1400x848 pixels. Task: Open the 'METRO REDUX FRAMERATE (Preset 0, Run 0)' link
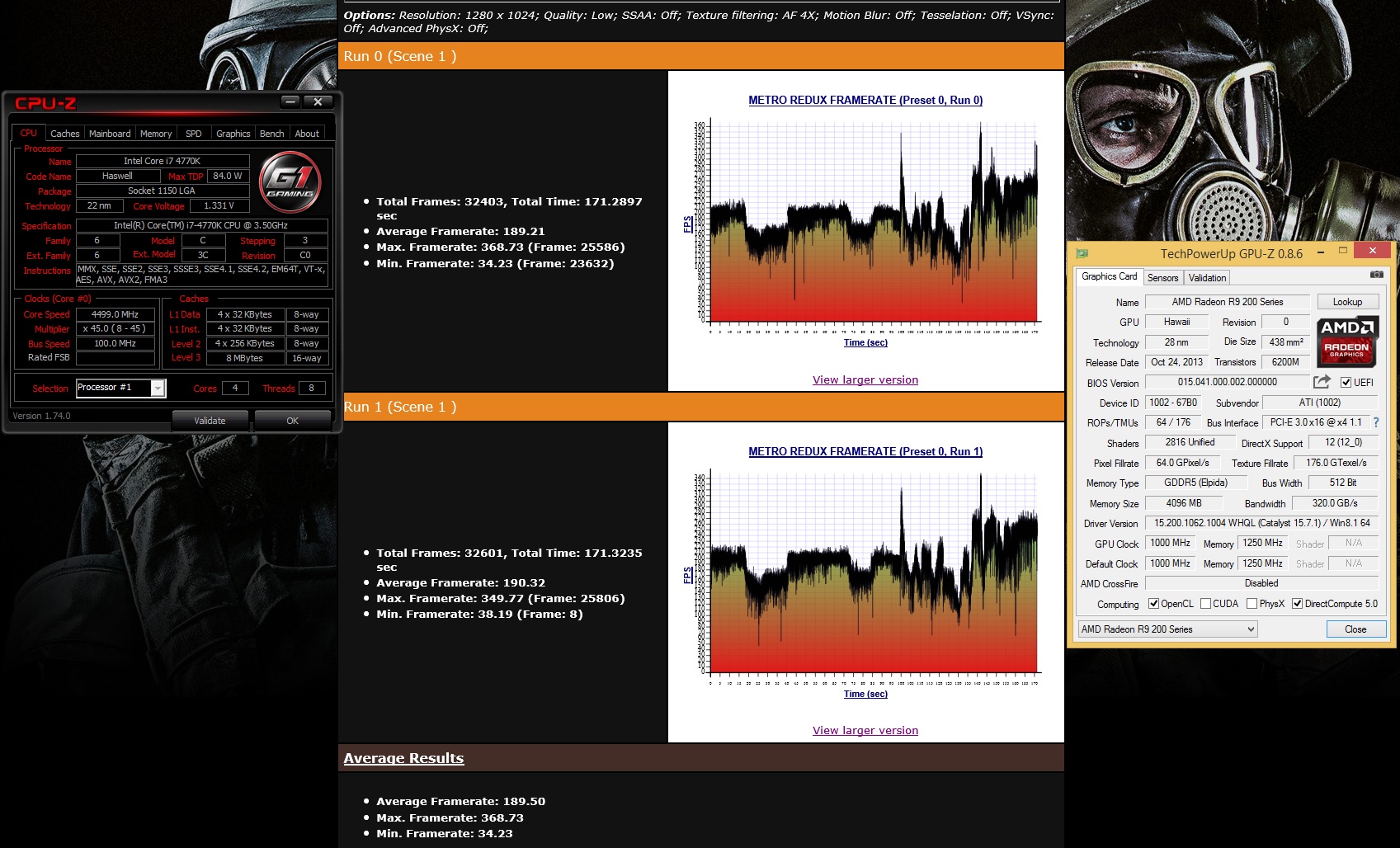[865, 101]
